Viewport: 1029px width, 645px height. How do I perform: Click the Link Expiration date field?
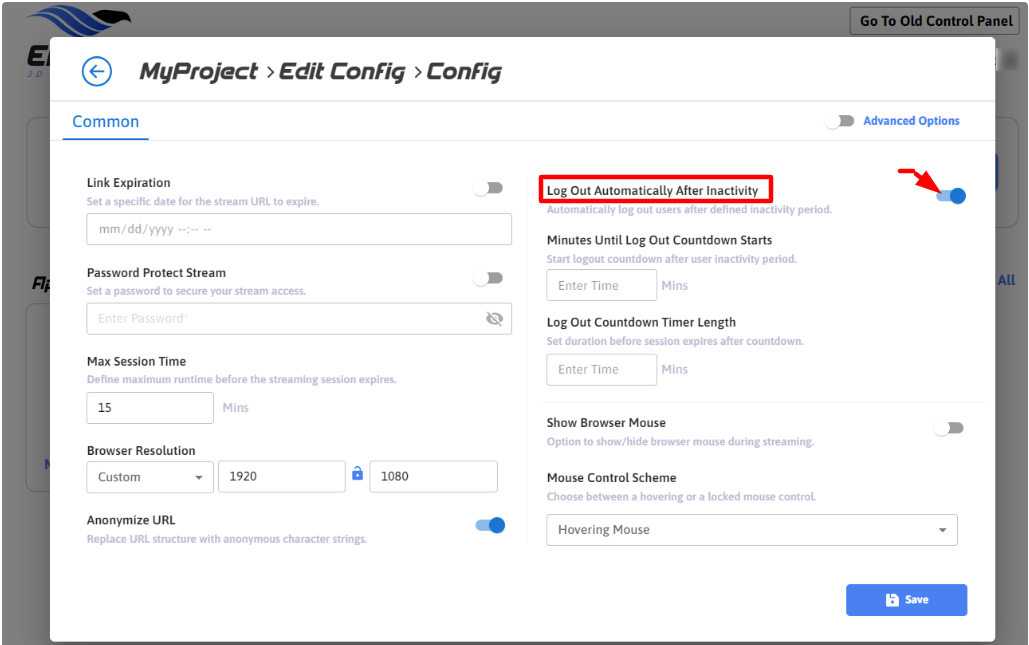click(299, 229)
